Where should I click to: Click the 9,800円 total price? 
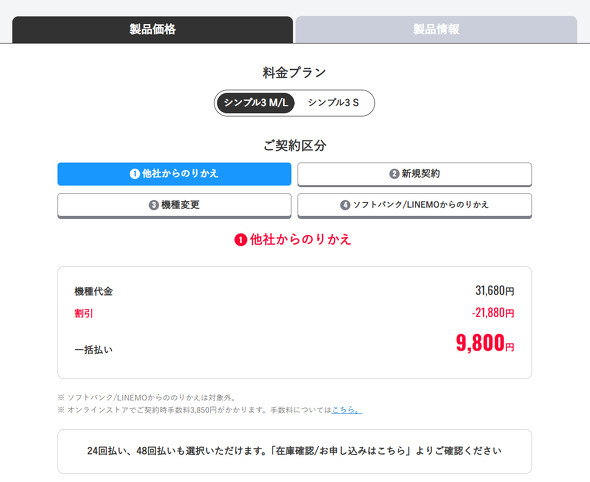(x=485, y=343)
